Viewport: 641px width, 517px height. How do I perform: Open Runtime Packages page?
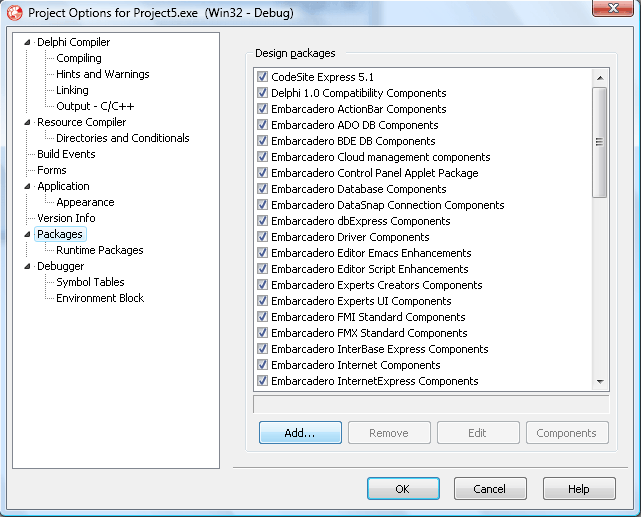click(100, 250)
